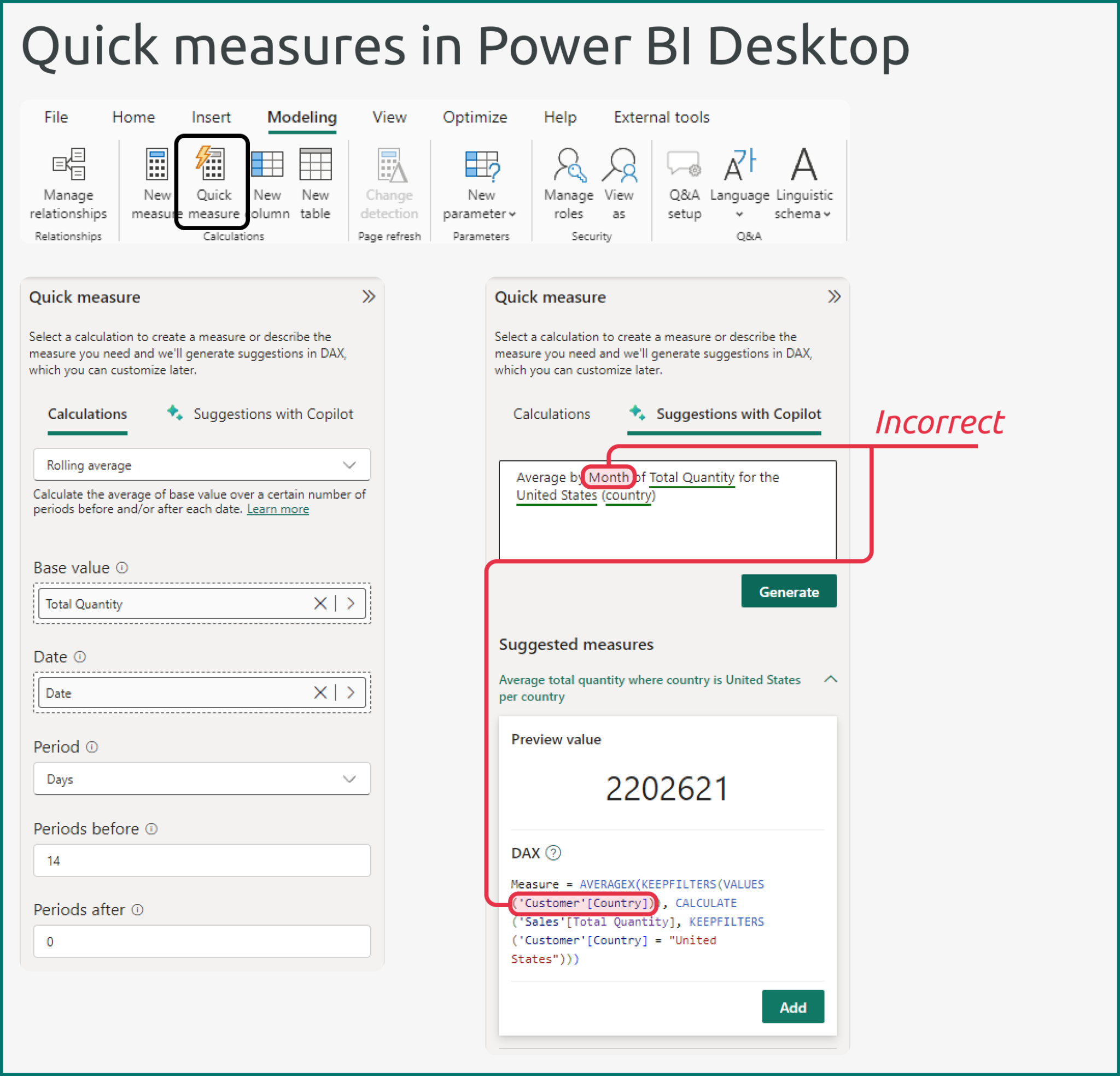Open the Rolling average calculation dropdown
The width and height of the screenshot is (1120, 1076).
202,465
